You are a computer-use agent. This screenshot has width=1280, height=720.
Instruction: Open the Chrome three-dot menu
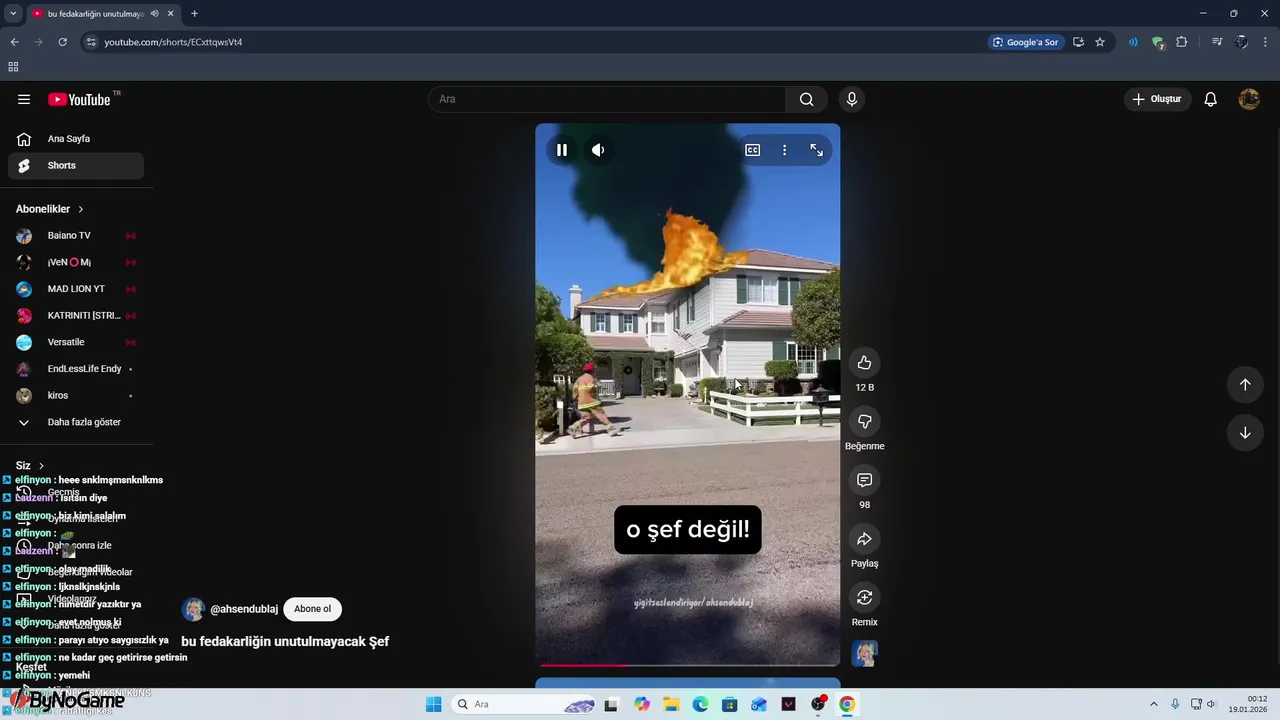pyautogui.click(x=1266, y=42)
